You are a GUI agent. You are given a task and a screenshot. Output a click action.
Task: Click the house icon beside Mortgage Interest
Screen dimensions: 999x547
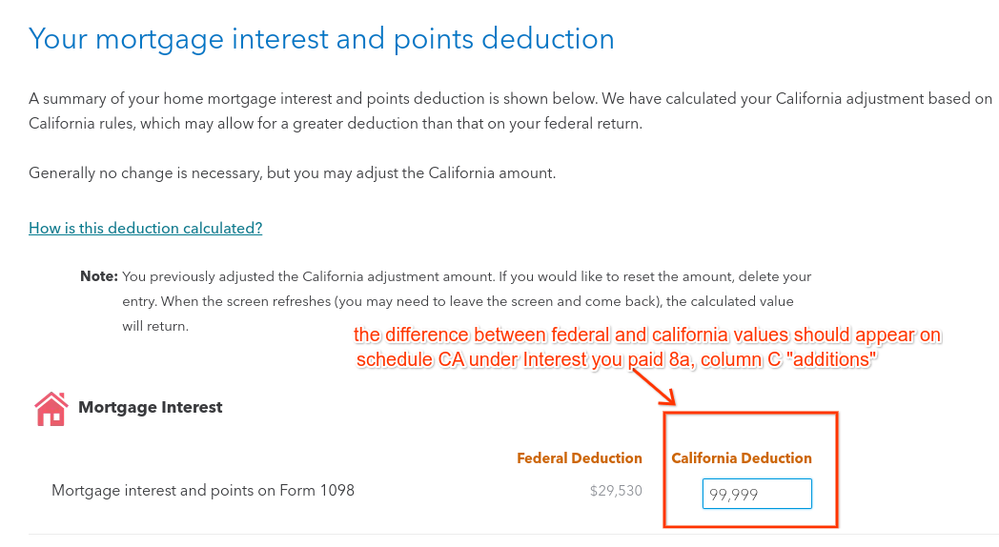click(50, 408)
